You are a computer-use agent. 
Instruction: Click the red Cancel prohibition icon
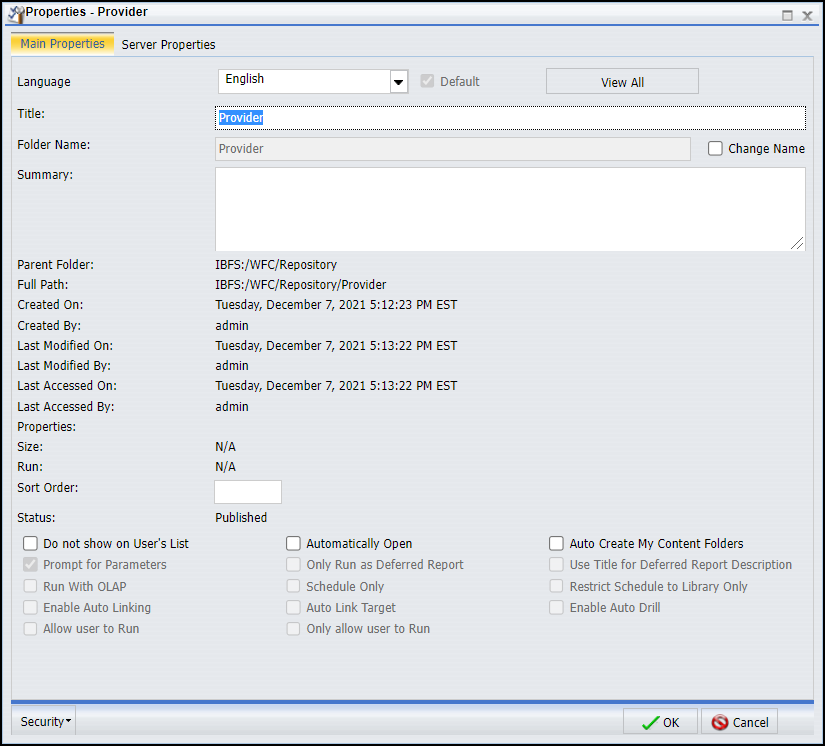pos(717,721)
